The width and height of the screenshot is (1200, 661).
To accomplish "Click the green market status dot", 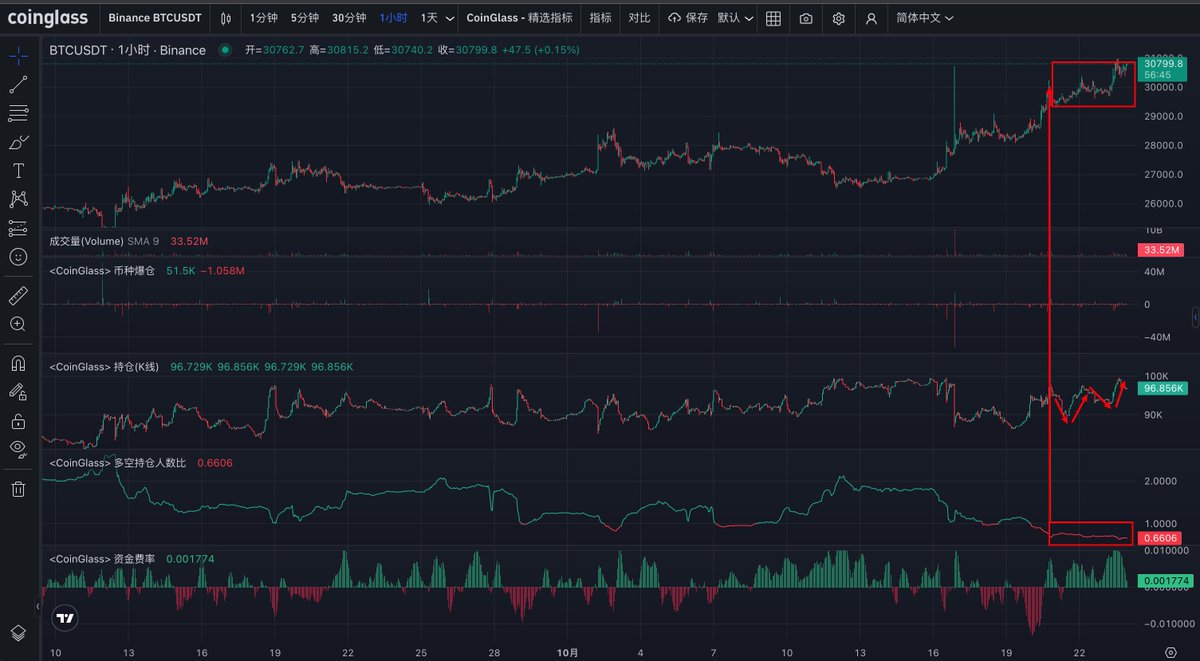I will [x=225, y=50].
